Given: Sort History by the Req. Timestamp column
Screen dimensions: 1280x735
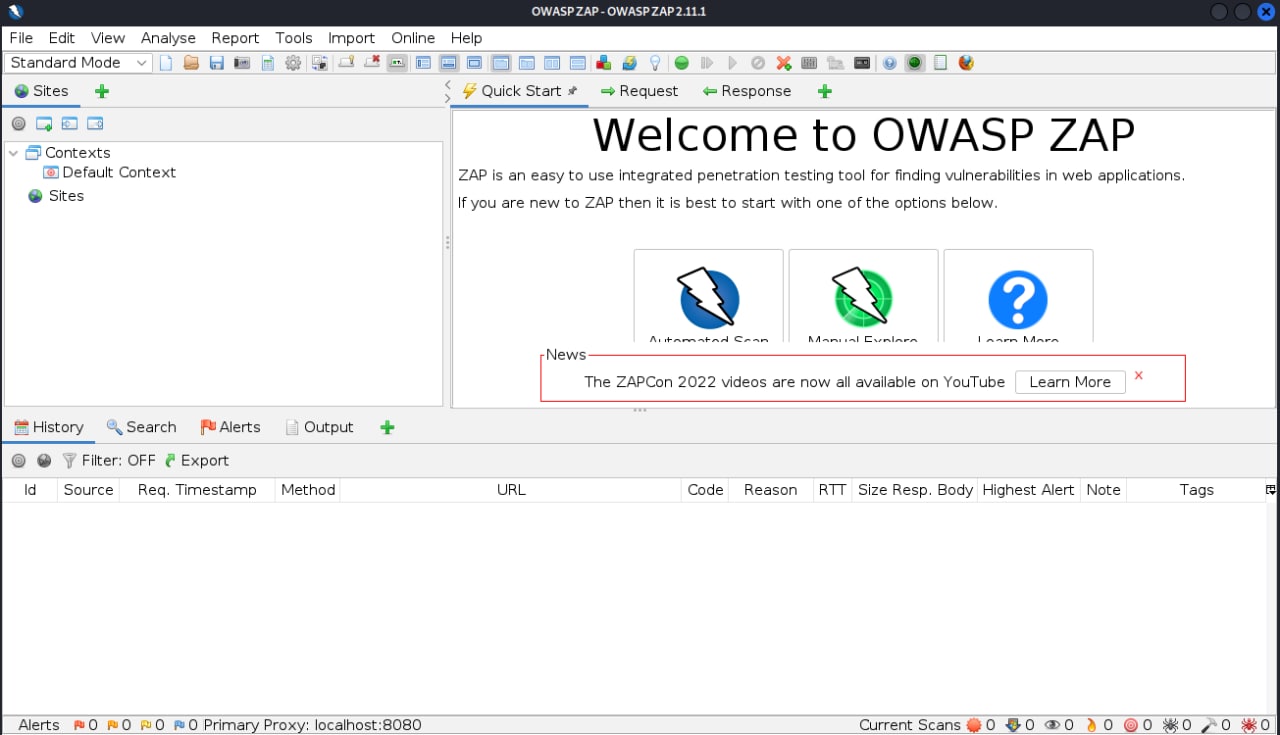Looking at the screenshot, I should 197,490.
